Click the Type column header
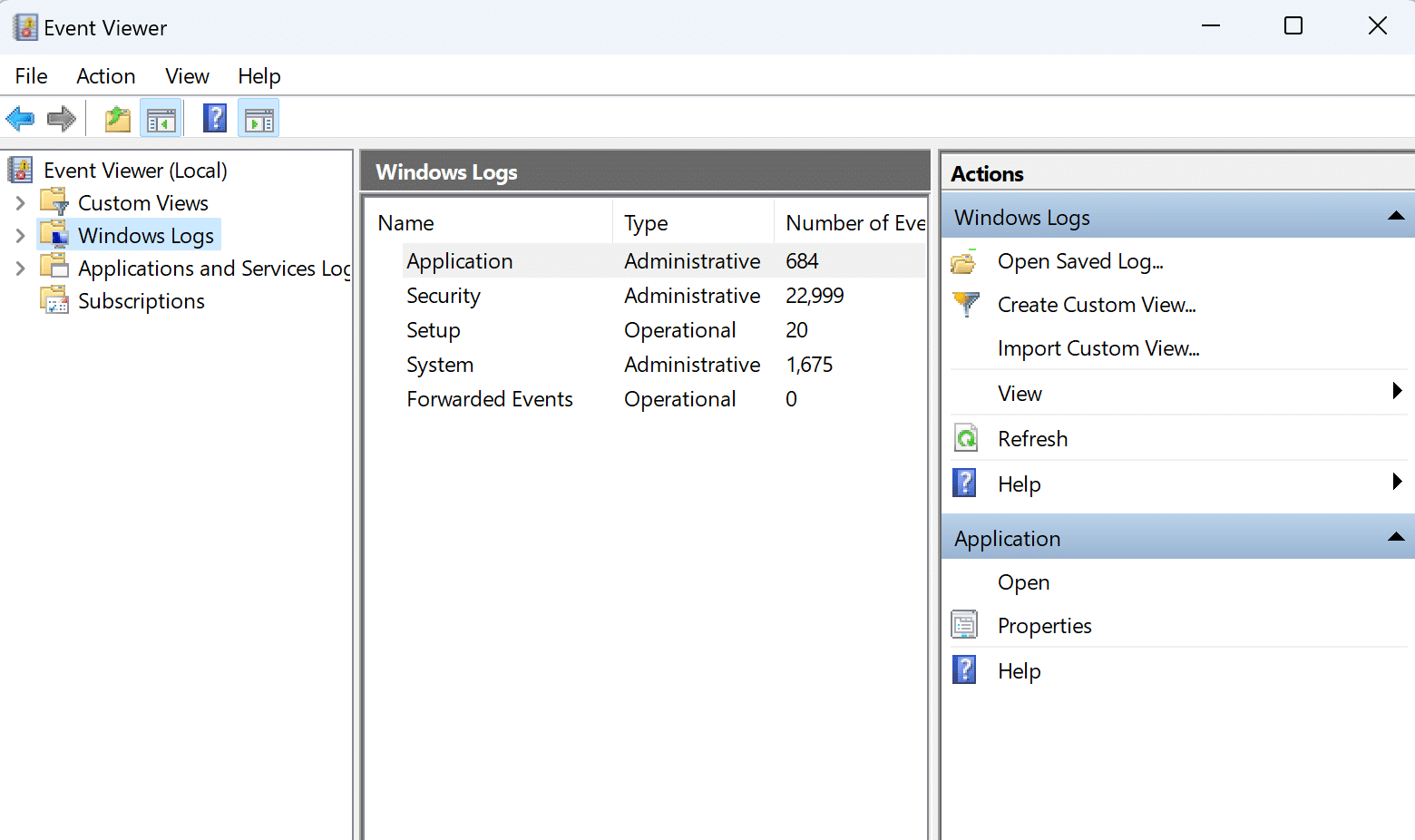The width and height of the screenshot is (1415, 840). (694, 223)
